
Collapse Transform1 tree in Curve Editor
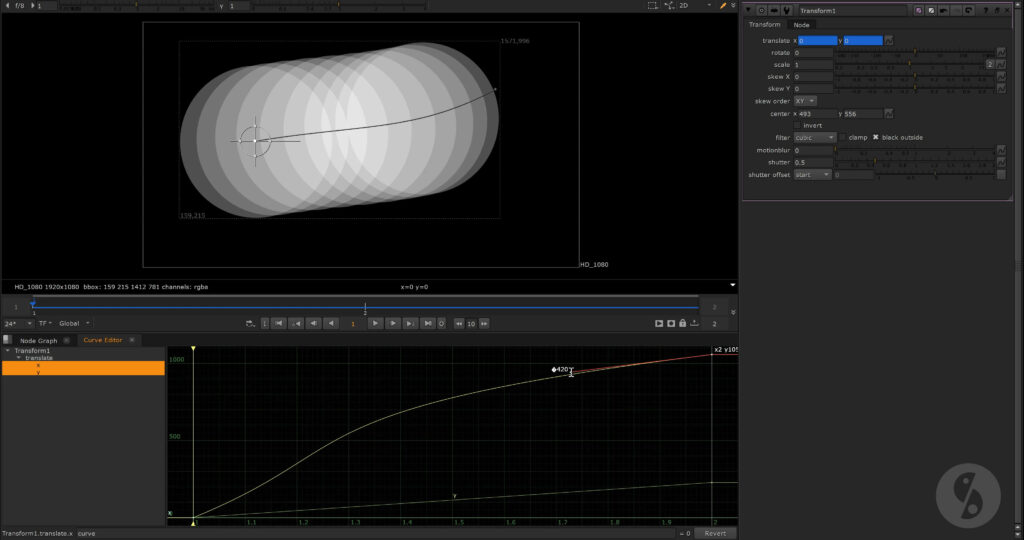[x=8, y=351]
